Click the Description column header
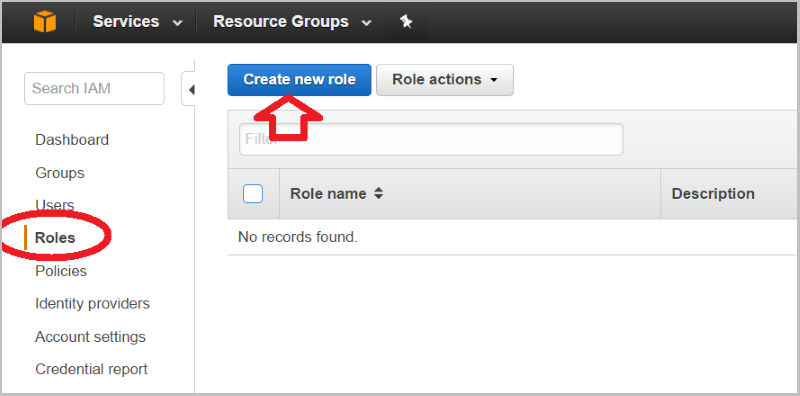The image size is (800, 396). click(x=713, y=194)
